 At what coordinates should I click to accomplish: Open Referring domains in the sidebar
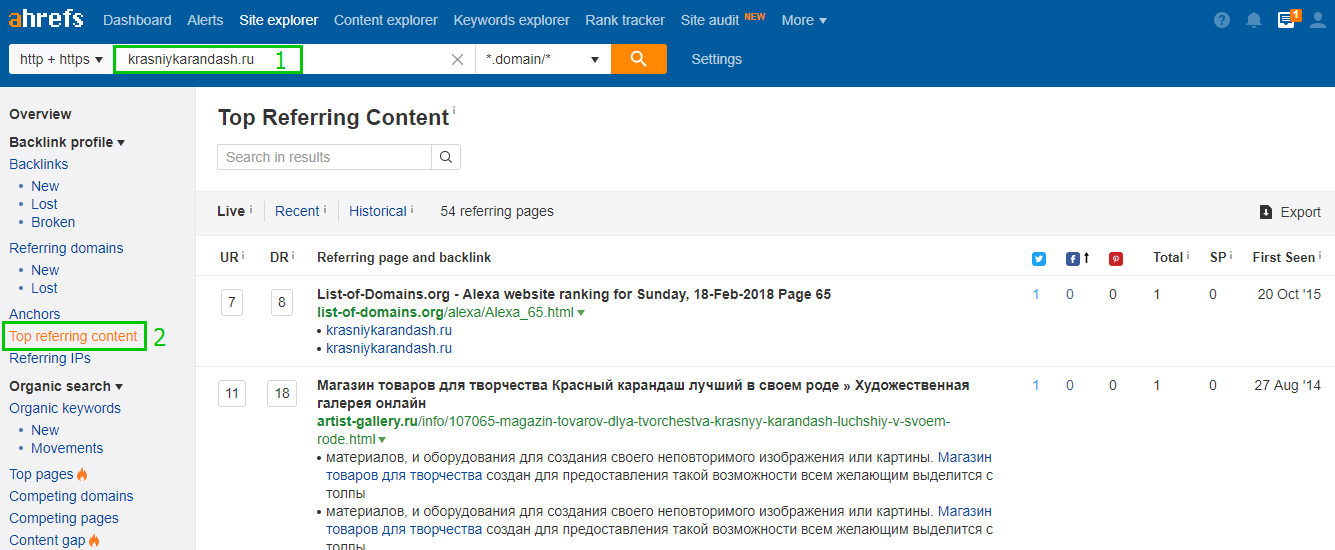point(66,248)
